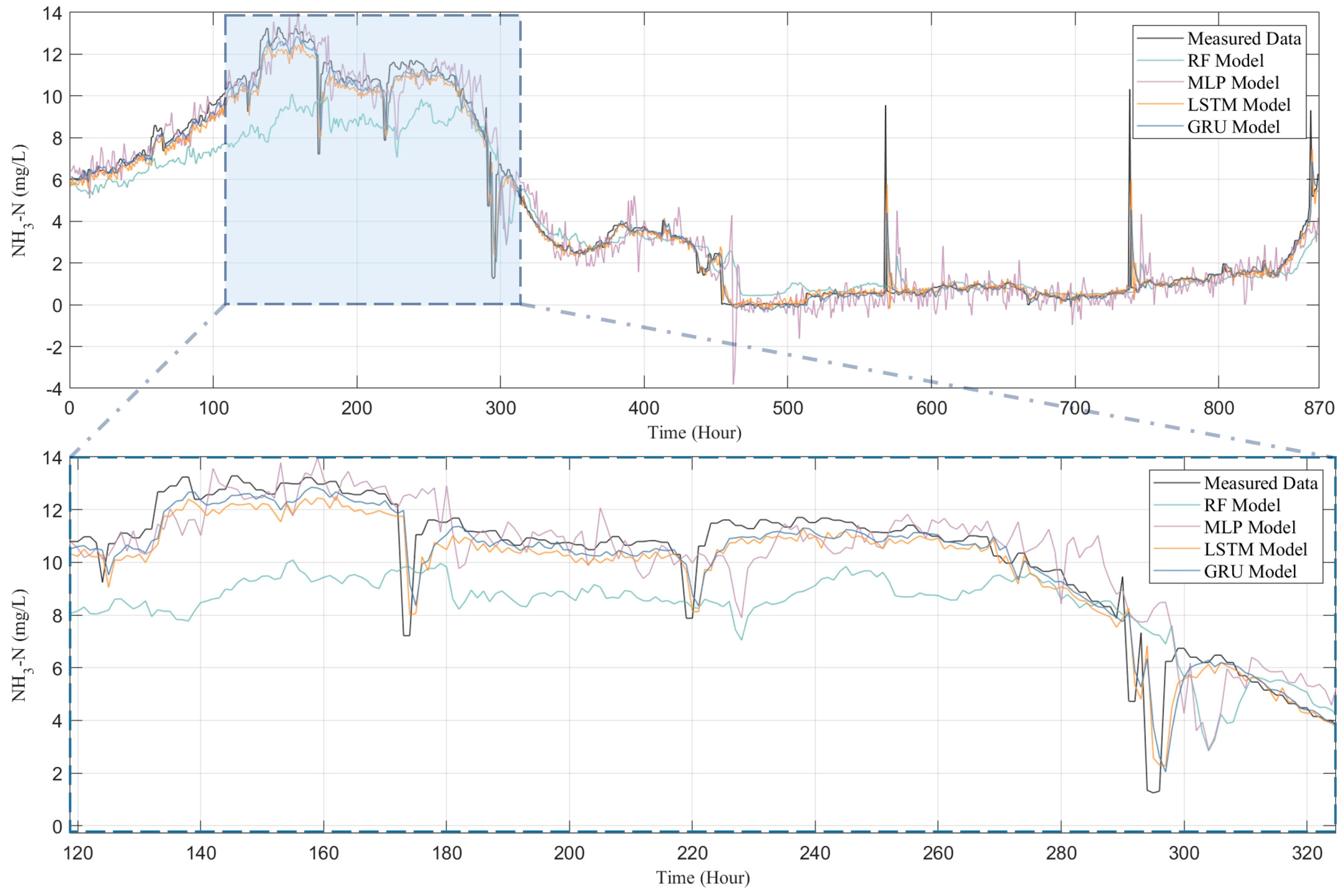
Task: Click the 500 tick label on top x-axis
Action: [788, 408]
